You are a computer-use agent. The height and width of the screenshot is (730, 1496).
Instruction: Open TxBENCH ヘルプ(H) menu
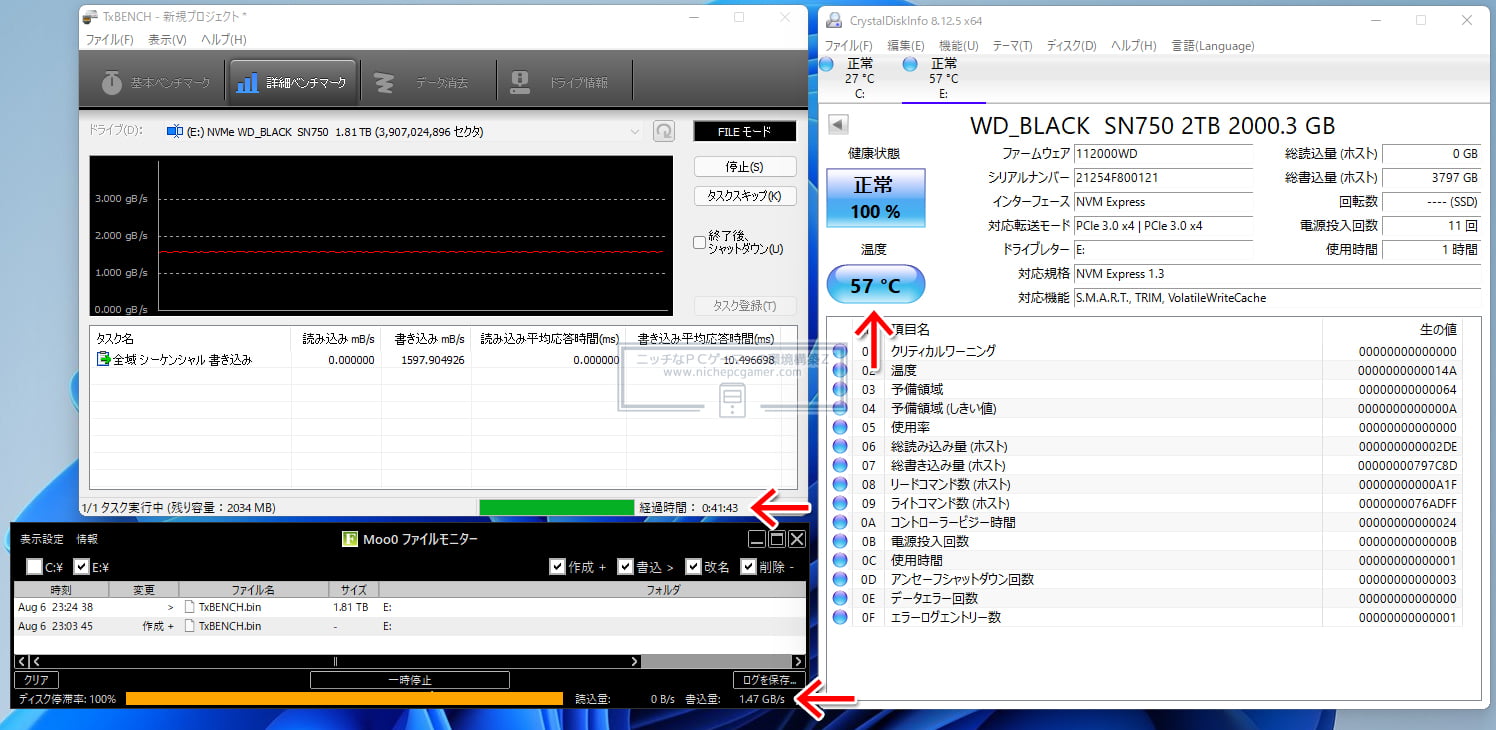(x=224, y=40)
